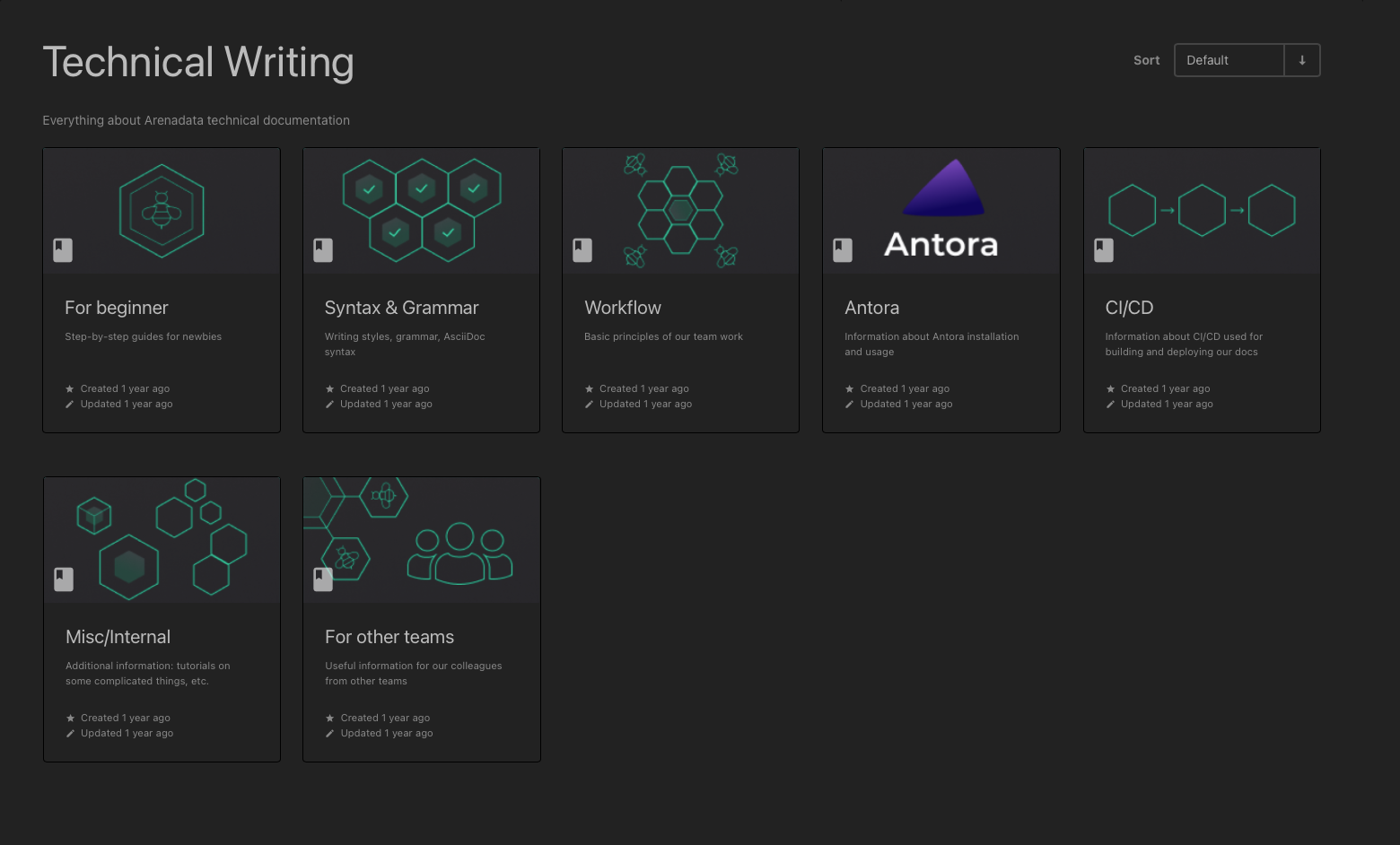1400x845 pixels.
Task: Click the Technical Writing shelf heading
Action: [x=198, y=63]
